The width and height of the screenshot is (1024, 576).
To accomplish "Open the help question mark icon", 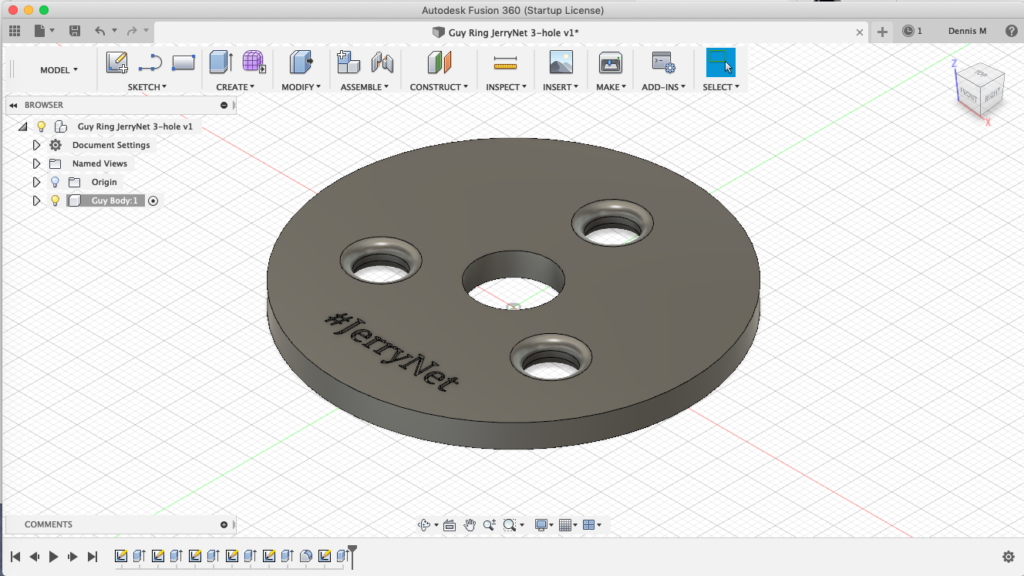I will 1012,31.
